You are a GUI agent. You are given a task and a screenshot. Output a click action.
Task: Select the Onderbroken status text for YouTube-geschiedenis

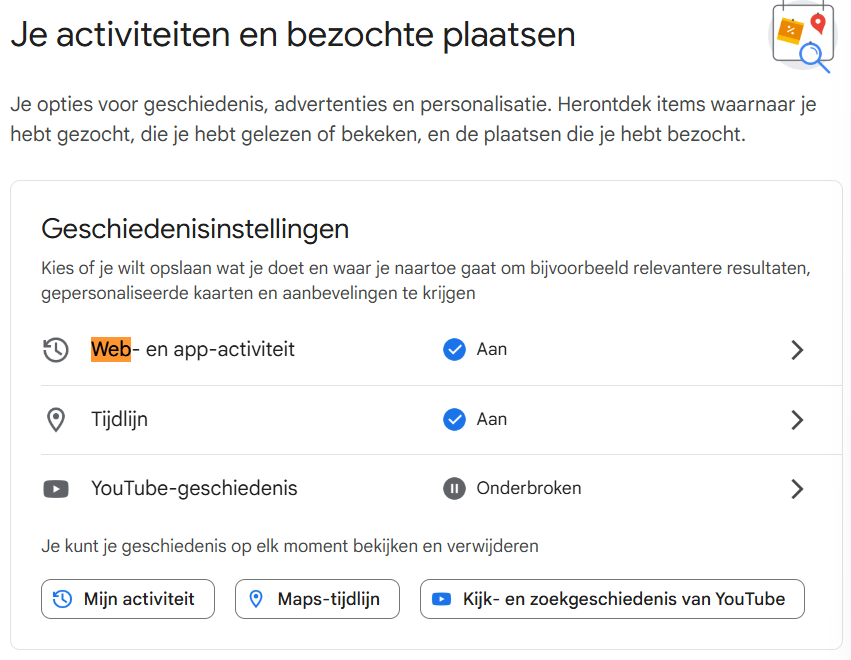pos(529,489)
